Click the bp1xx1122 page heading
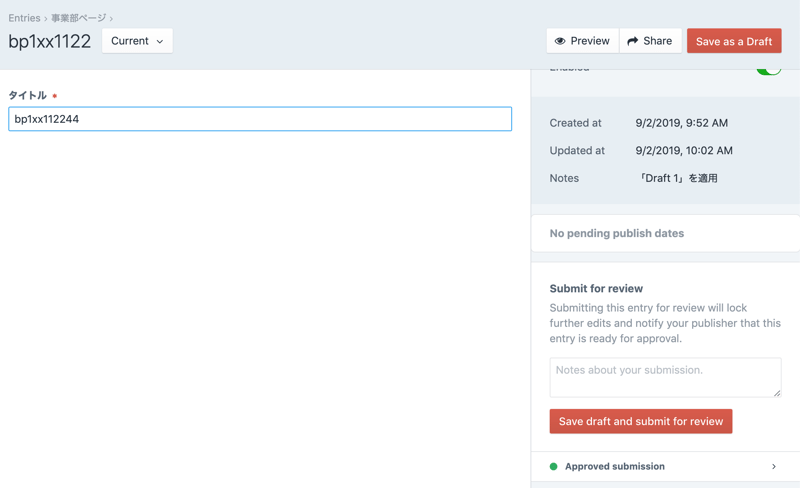Screen dimensions: 800x488 50,41
